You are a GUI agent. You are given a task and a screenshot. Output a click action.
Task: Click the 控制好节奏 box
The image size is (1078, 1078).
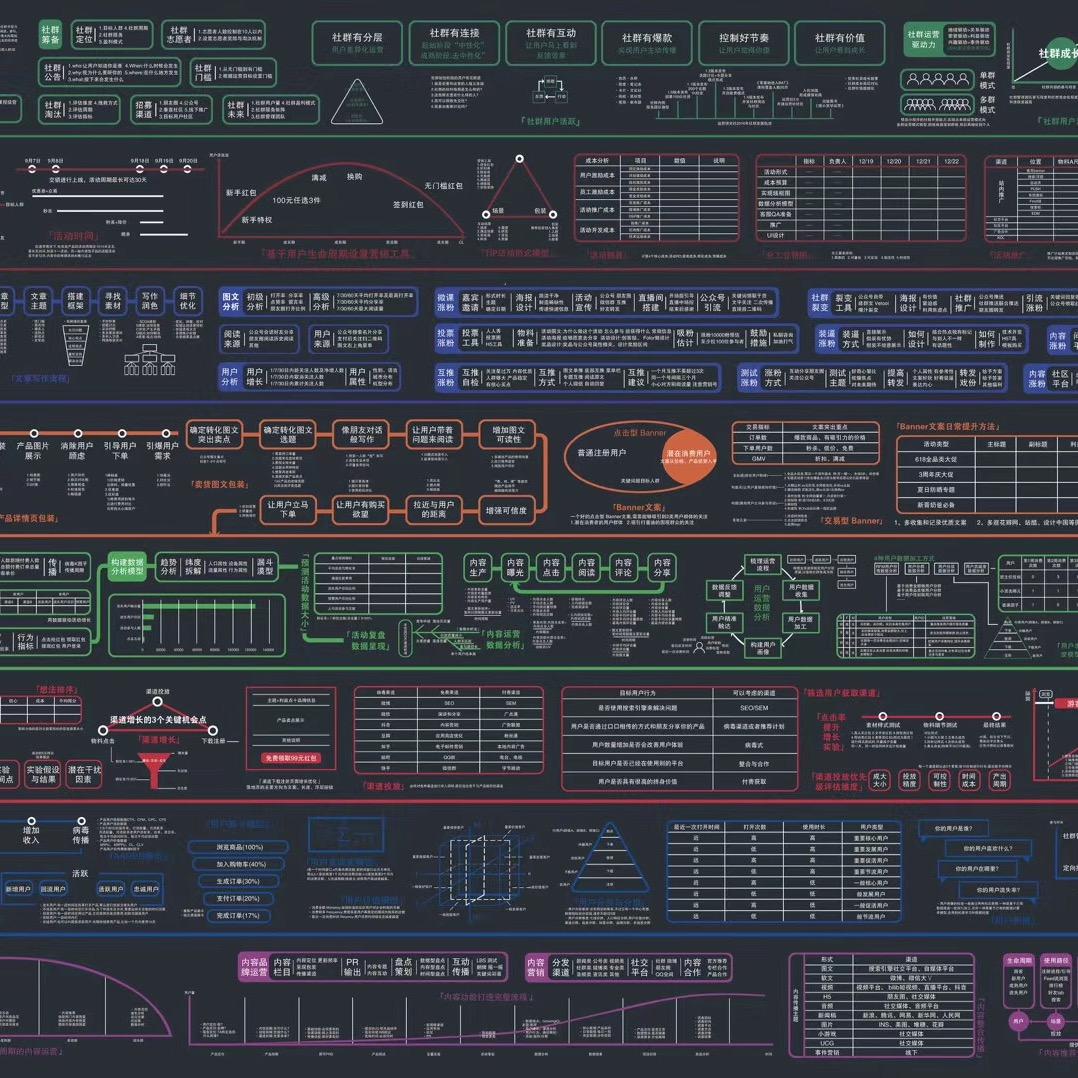click(742, 42)
